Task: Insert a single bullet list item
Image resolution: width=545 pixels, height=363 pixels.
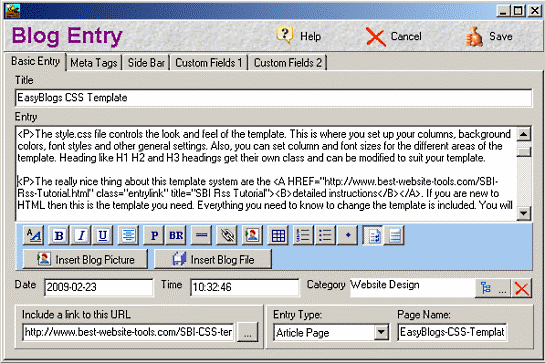Action: point(348,235)
